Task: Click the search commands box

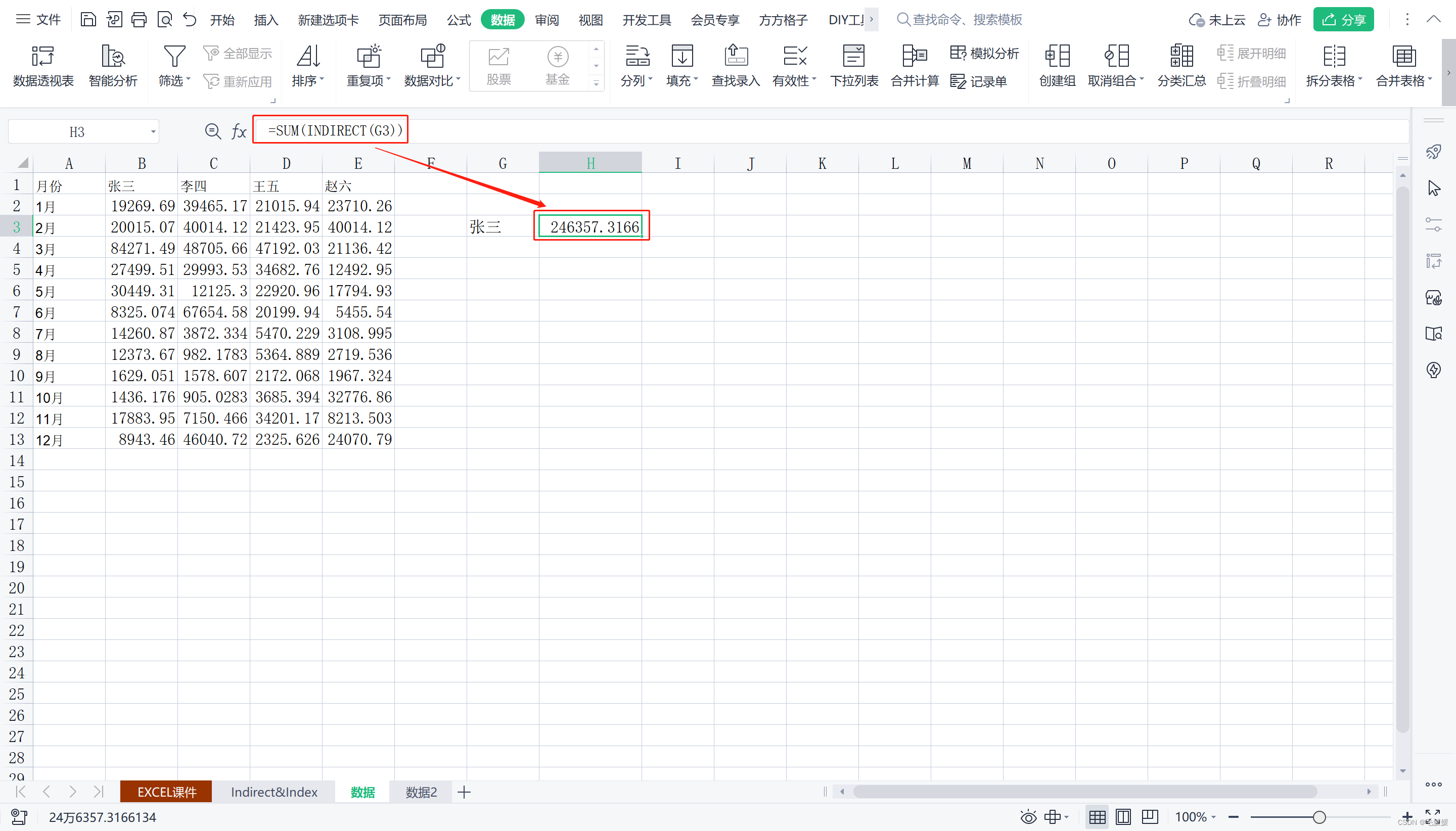Action: [960, 19]
